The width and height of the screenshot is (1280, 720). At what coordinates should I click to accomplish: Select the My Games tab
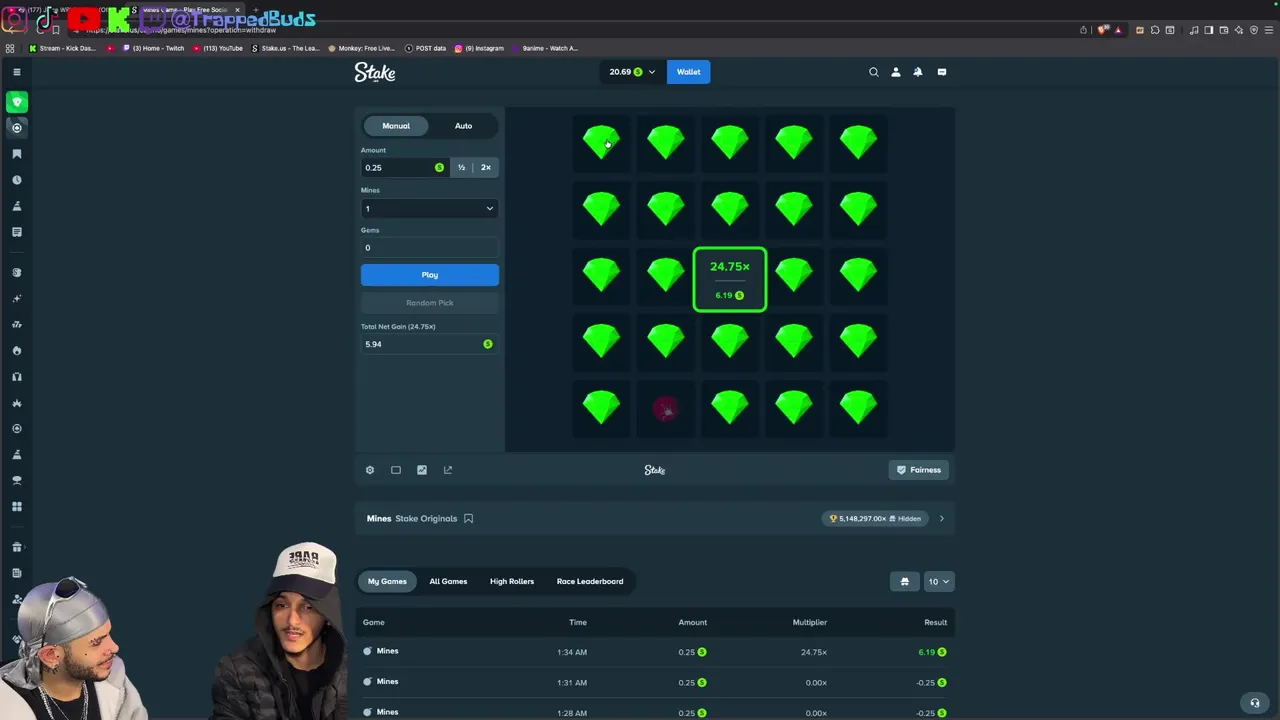tap(387, 582)
